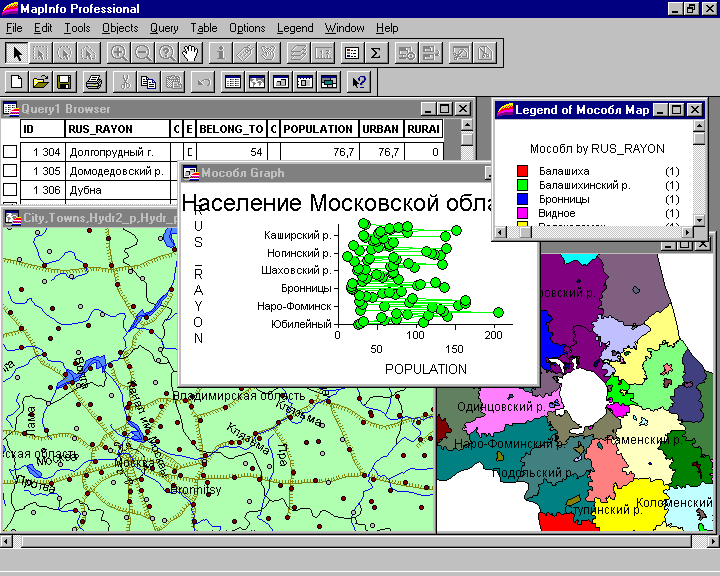This screenshot has height=576, width=720.
Task: Click the magenta Видное legend swatch
Action: (x=523, y=213)
